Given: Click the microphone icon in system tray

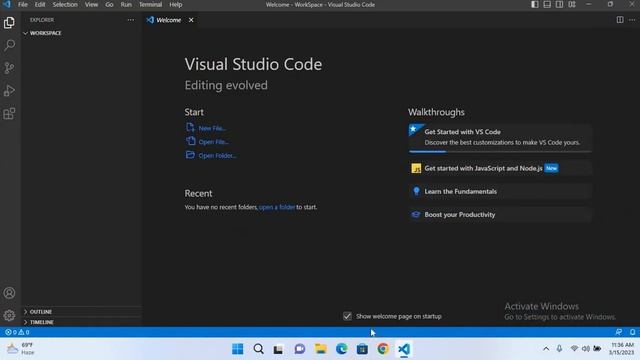Looking at the screenshot, I should point(559,349).
